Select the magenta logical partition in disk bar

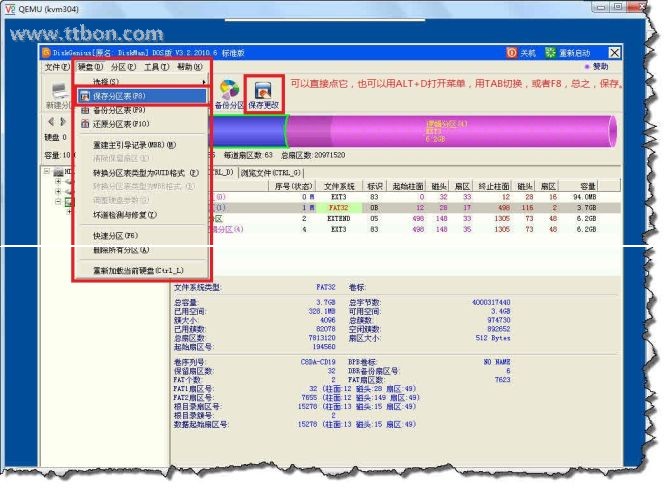point(451,131)
